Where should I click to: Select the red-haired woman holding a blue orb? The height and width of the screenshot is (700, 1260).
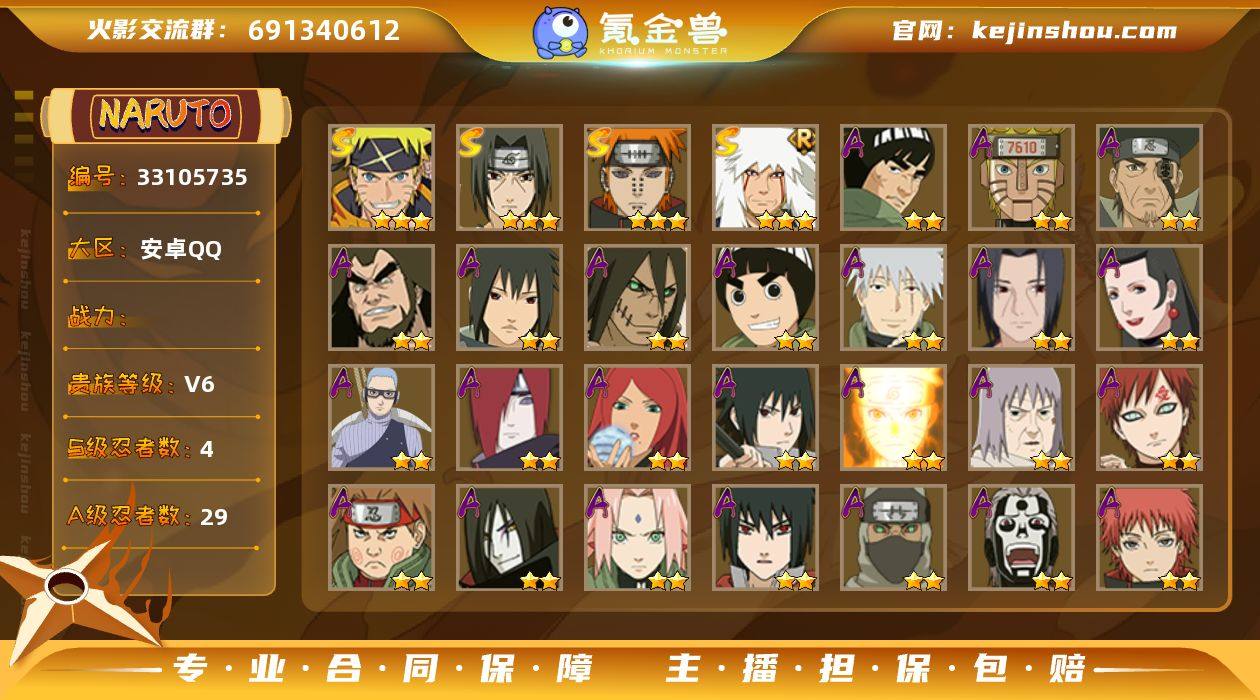point(637,418)
